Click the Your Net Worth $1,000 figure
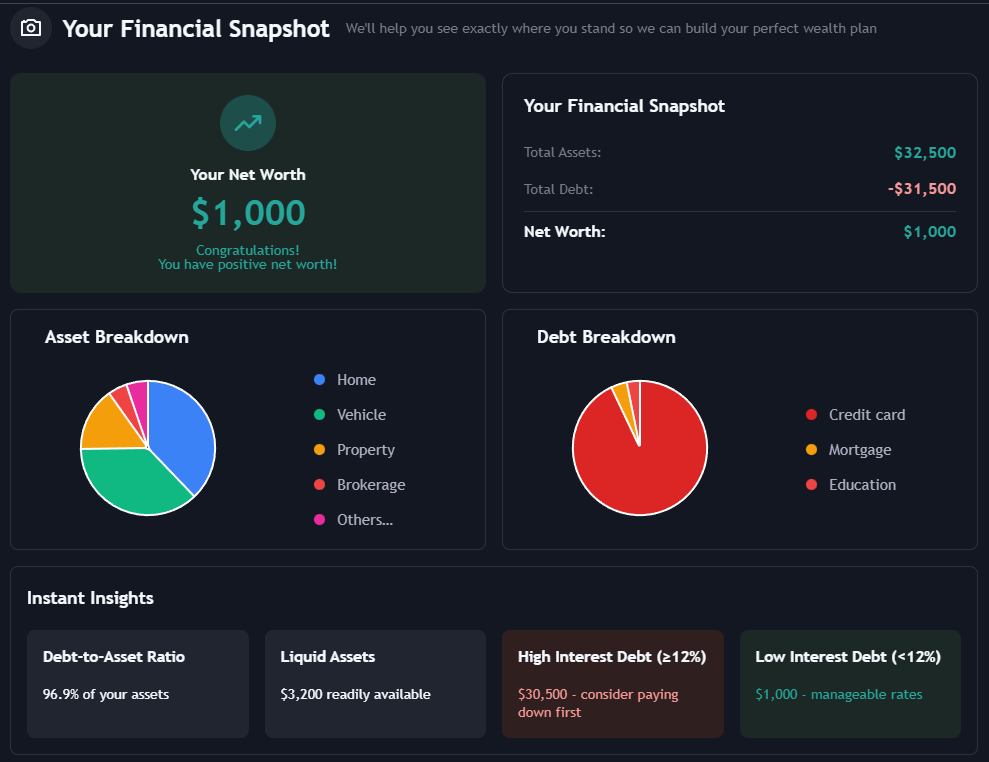 (x=248, y=213)
